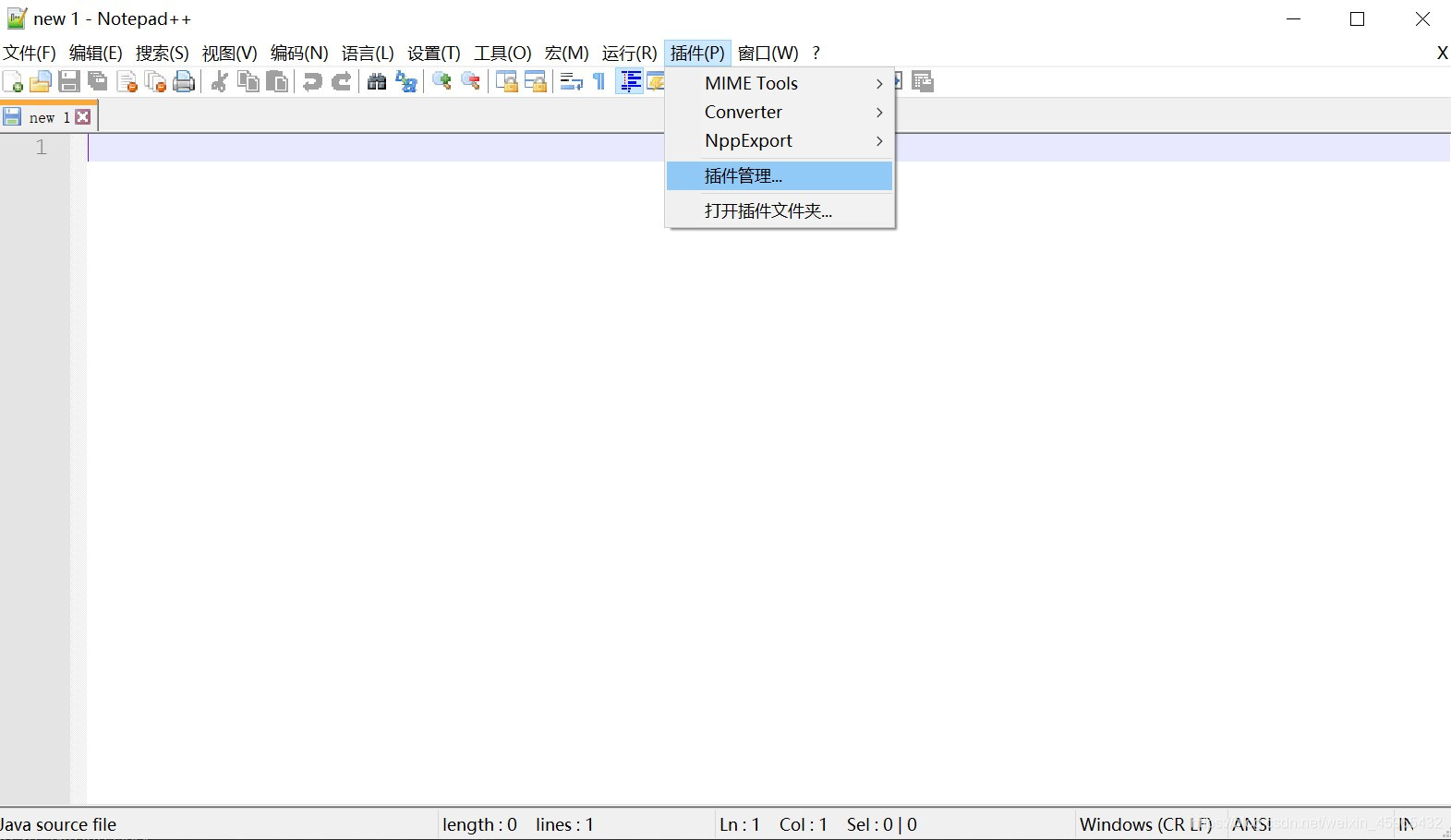Open the 编辑(E) menu
Screen dimensions: 1451x840
[x=96, y=54]
